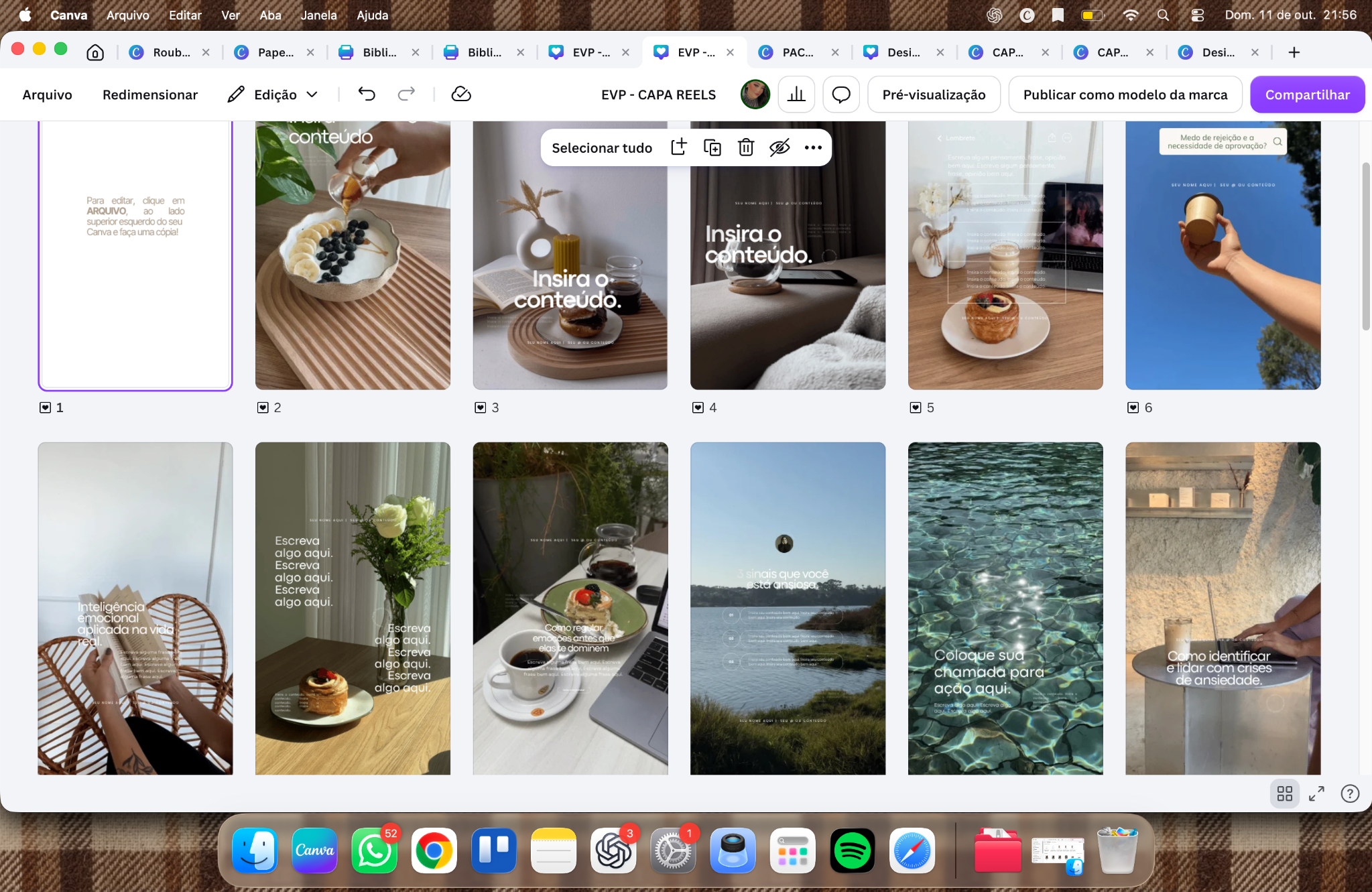Screen dimensions: 1372x892
Task: Open the comments speech bubble icon
Action: pyautogui.click(x=841, y=94)
